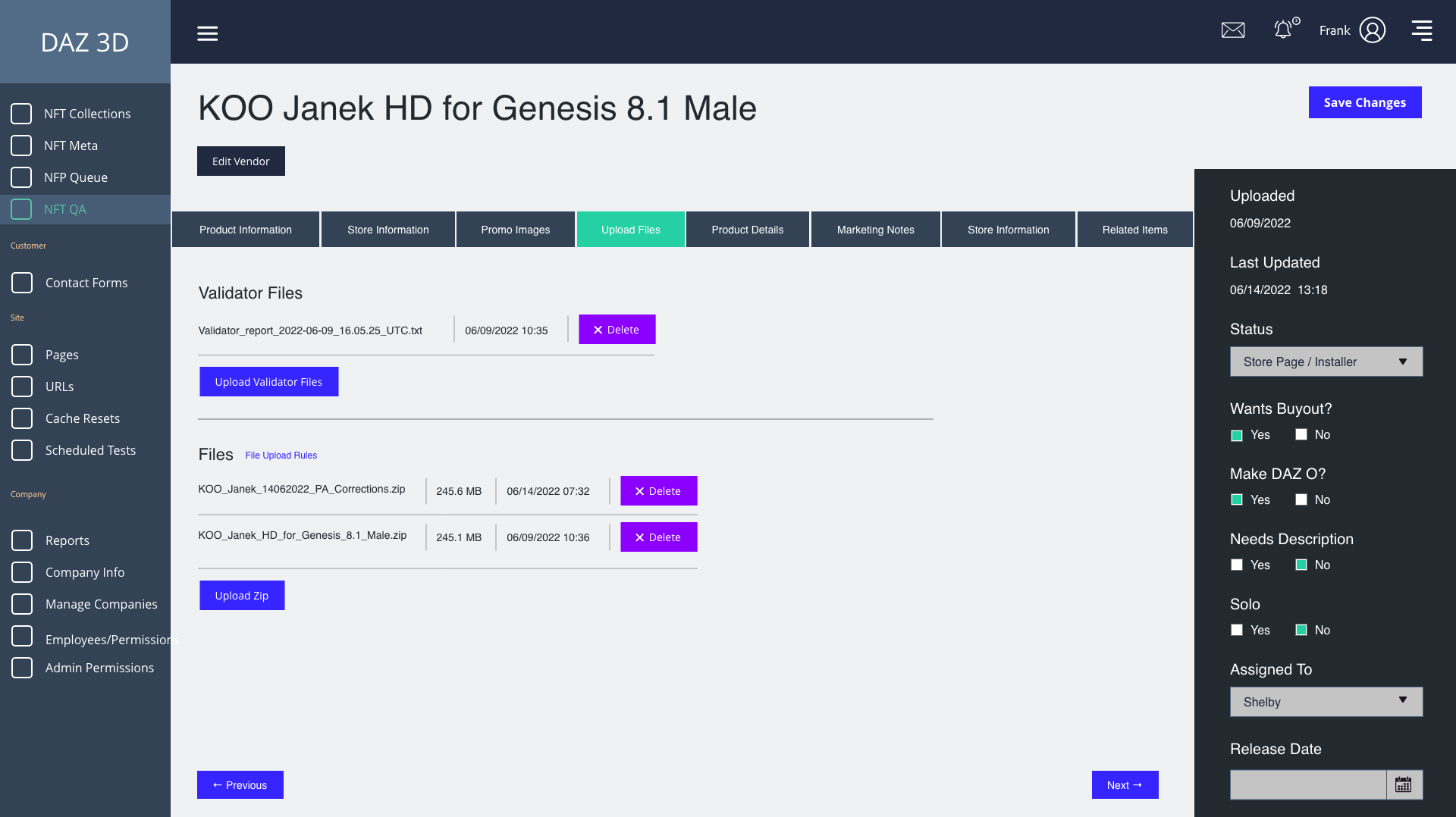Screen dimensions: 1456x817
Task: Open the NFT Collections menu item
Action: [87, 114]
